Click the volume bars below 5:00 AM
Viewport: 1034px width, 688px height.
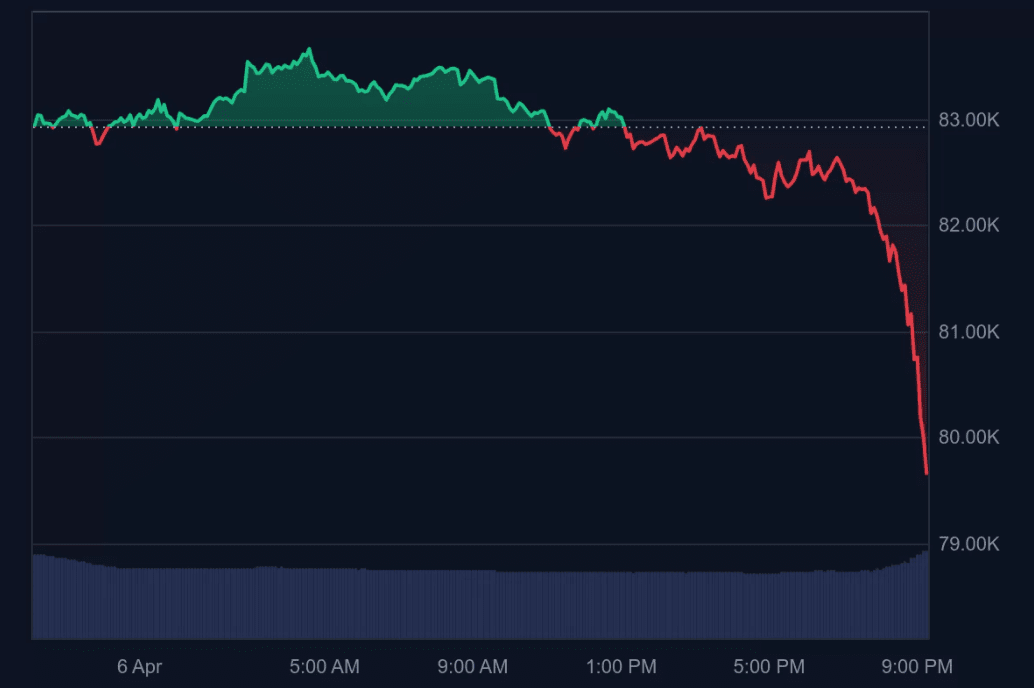pos(325,603)
